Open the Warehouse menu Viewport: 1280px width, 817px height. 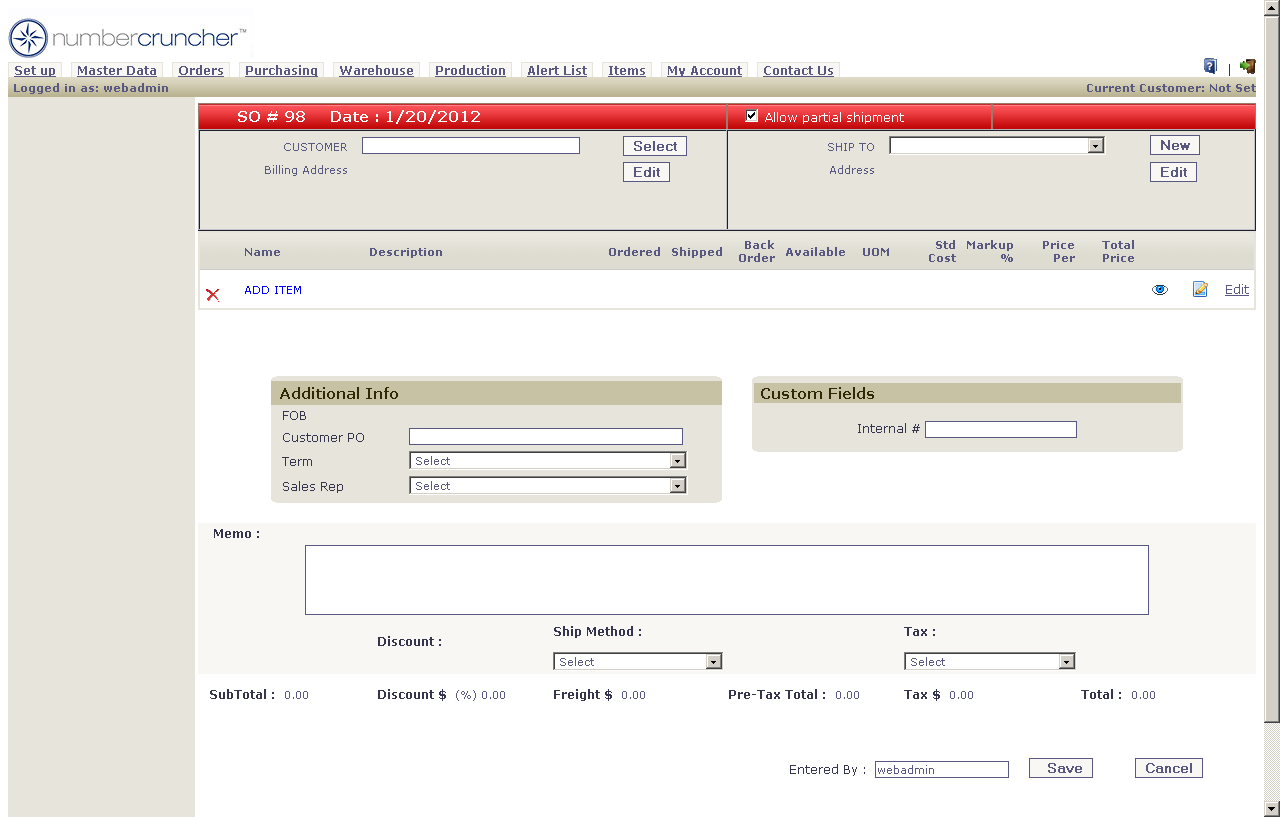coord(376,71)
